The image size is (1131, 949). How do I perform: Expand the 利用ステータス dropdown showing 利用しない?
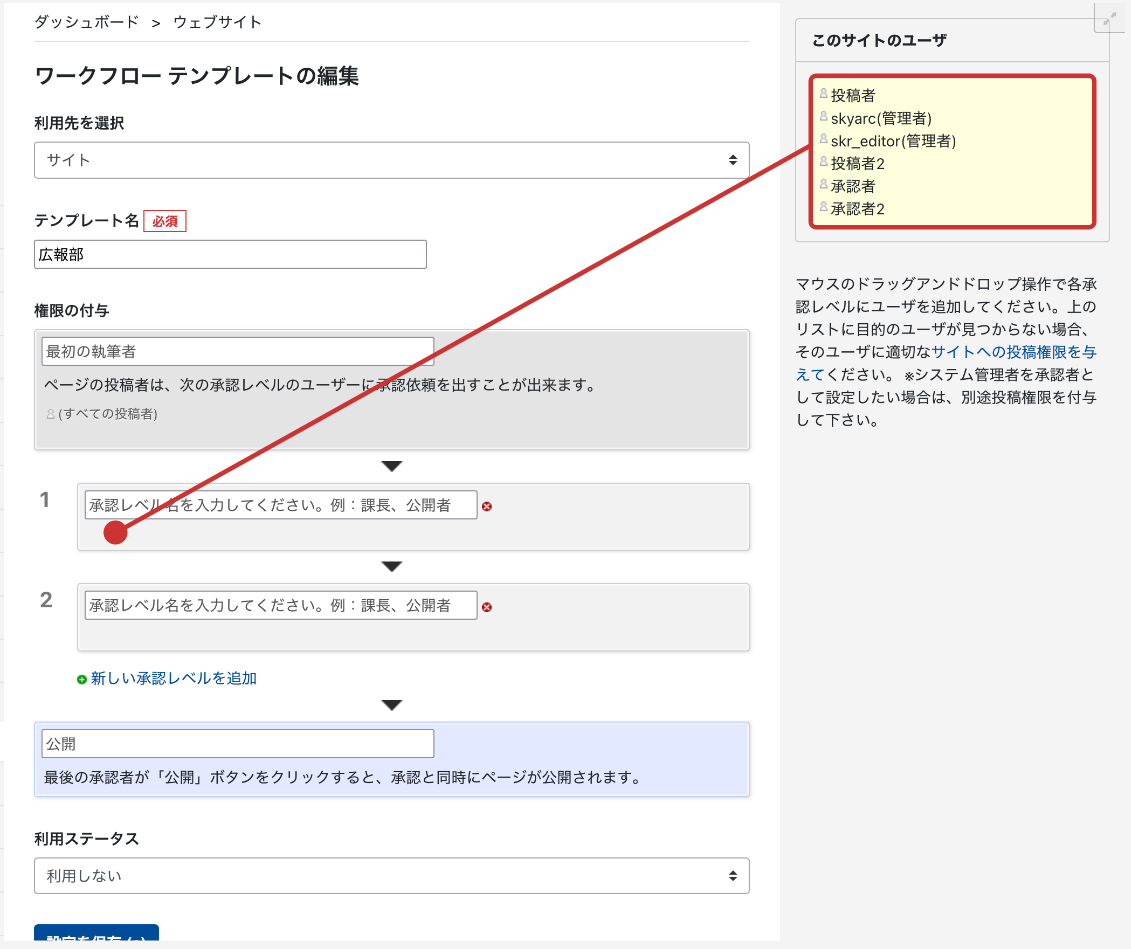391,876
